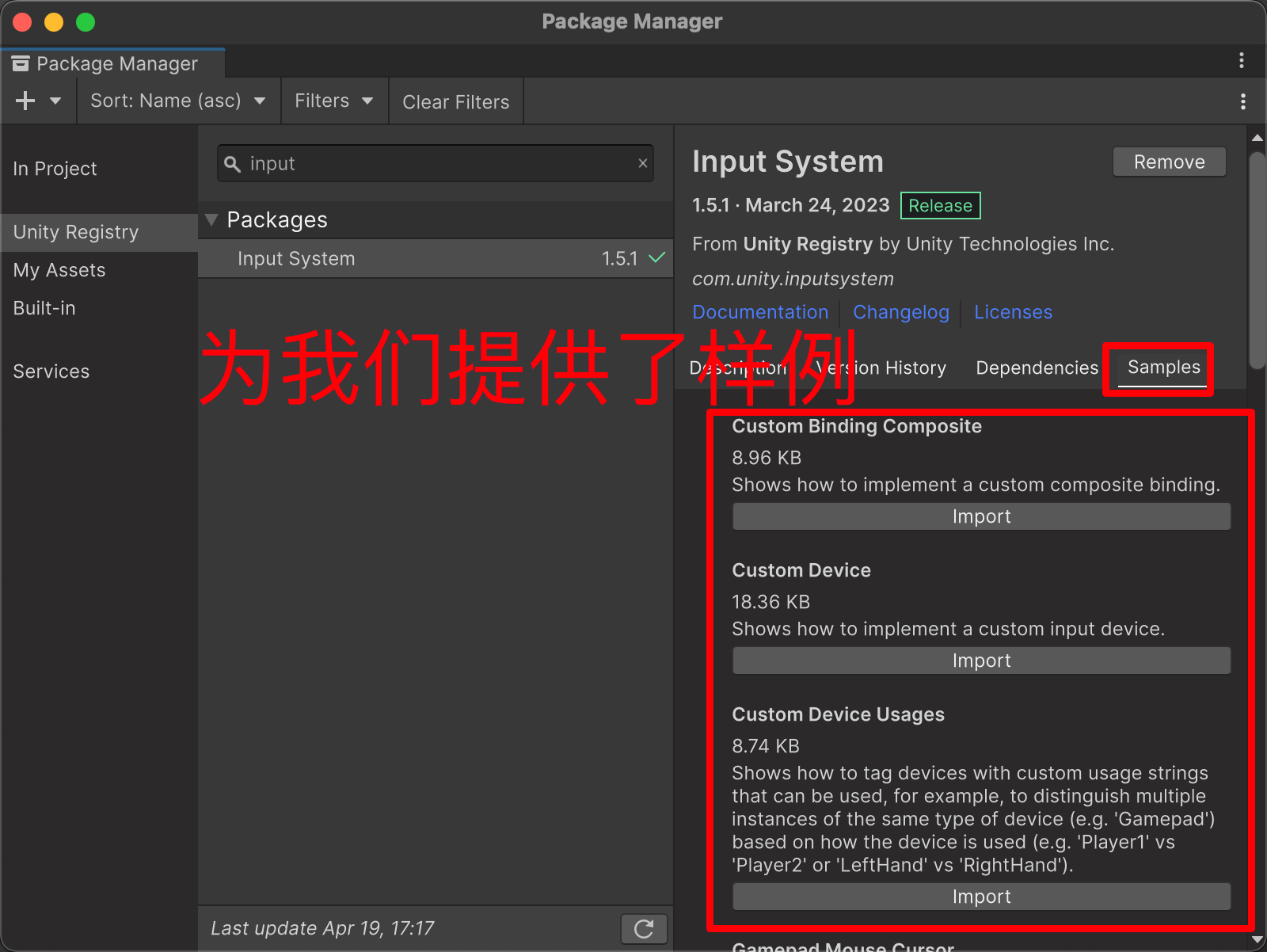Switch to the Version History tab

(x=881, y=368)
